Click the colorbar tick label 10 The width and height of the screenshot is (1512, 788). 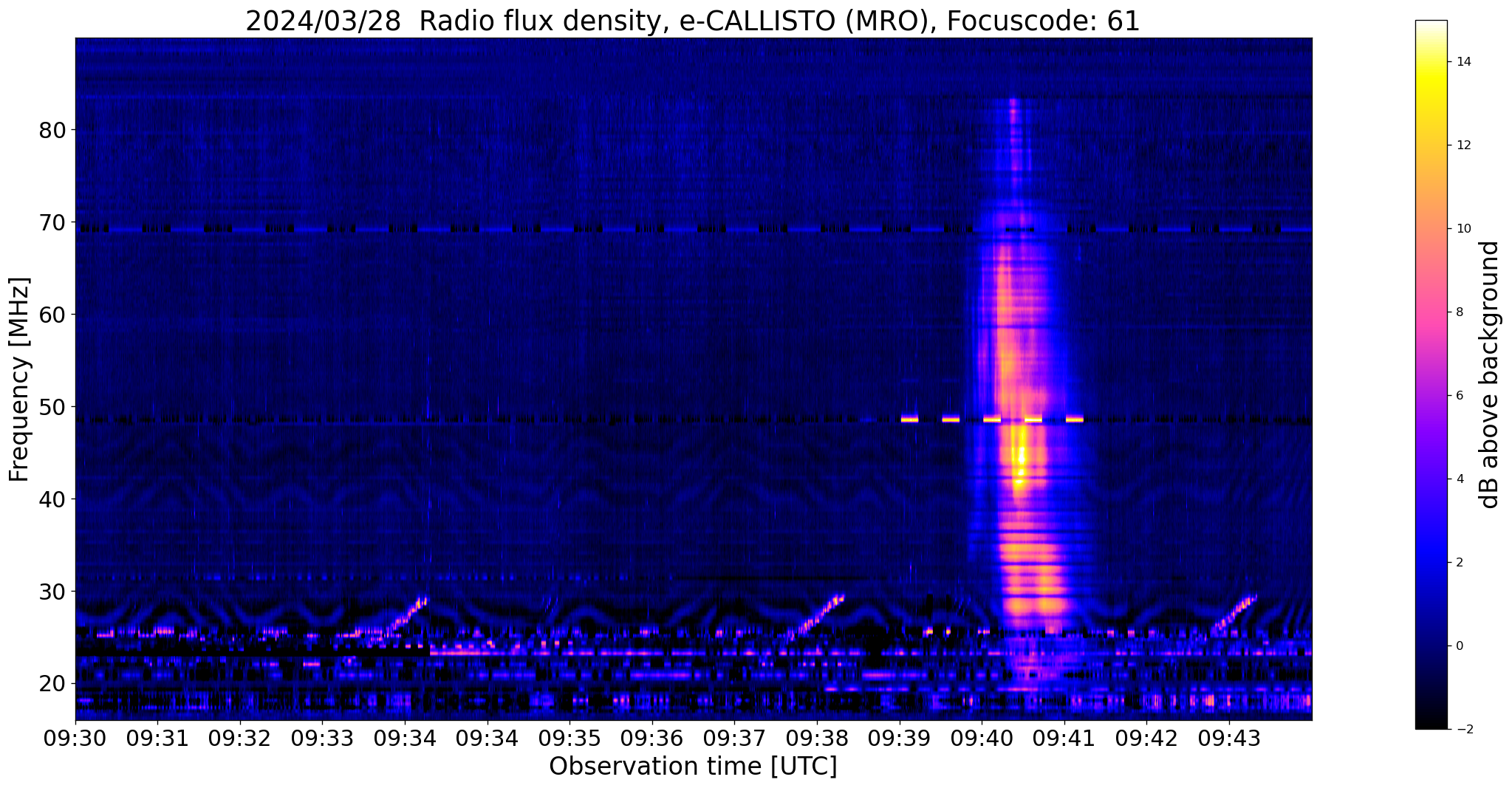(1463, 229)
